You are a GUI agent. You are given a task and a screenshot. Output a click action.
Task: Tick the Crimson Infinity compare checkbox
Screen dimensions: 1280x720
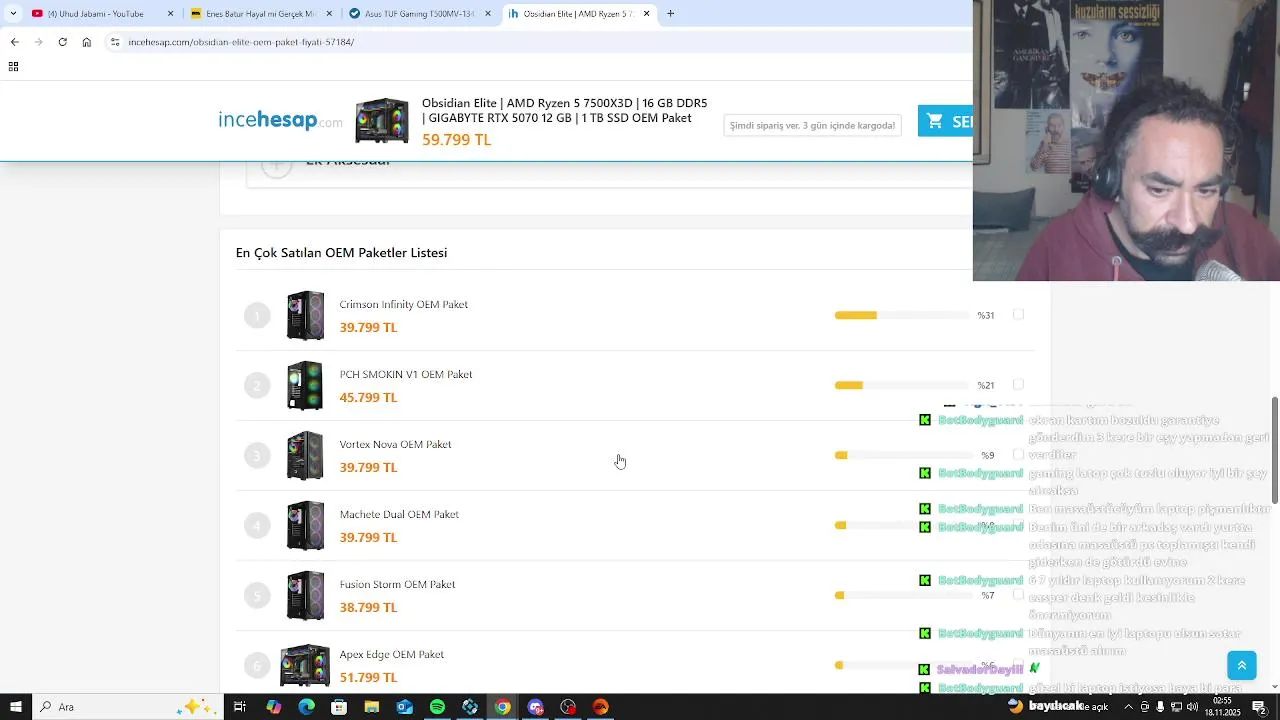pos(1018,315)
